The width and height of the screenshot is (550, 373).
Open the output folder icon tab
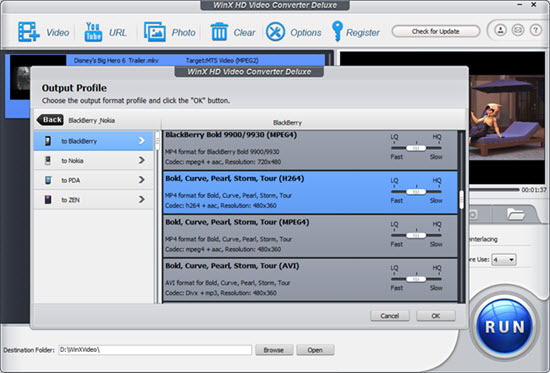(515, 214)
